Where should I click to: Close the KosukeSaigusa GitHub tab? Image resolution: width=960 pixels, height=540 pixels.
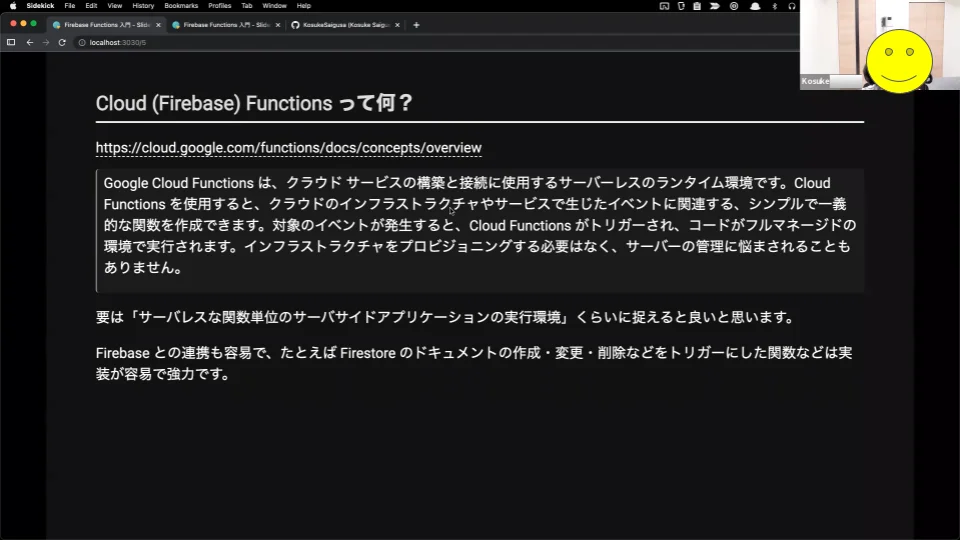[x=398, y=24]
